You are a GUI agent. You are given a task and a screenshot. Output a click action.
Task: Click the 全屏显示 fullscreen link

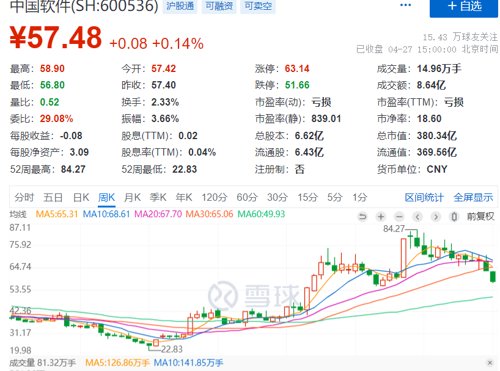(473, 197)
